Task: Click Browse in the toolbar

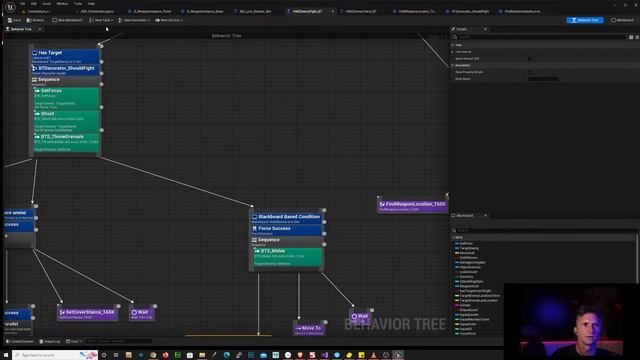Action: pyautogui.click(x=36, y=20)
